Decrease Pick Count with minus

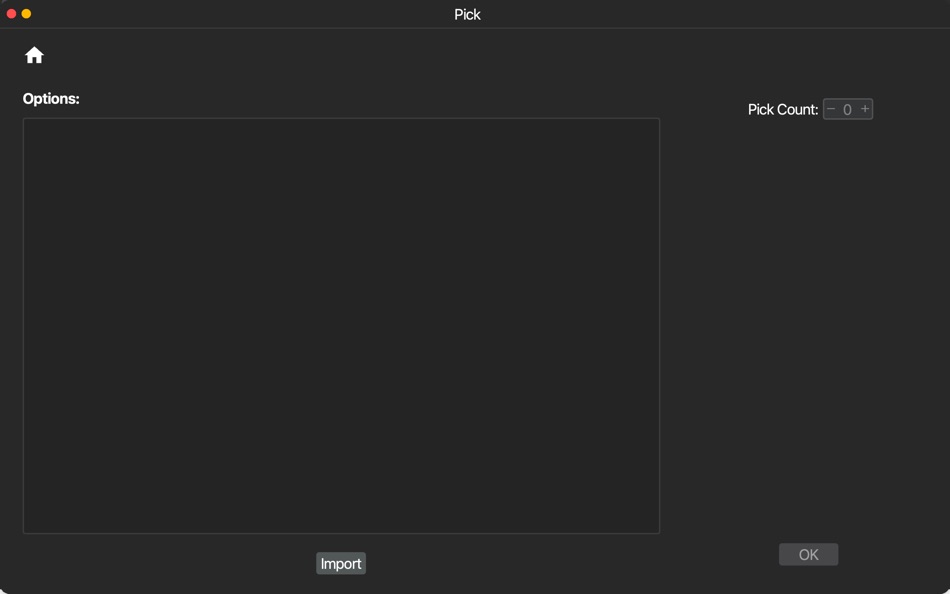click(831, 109)
